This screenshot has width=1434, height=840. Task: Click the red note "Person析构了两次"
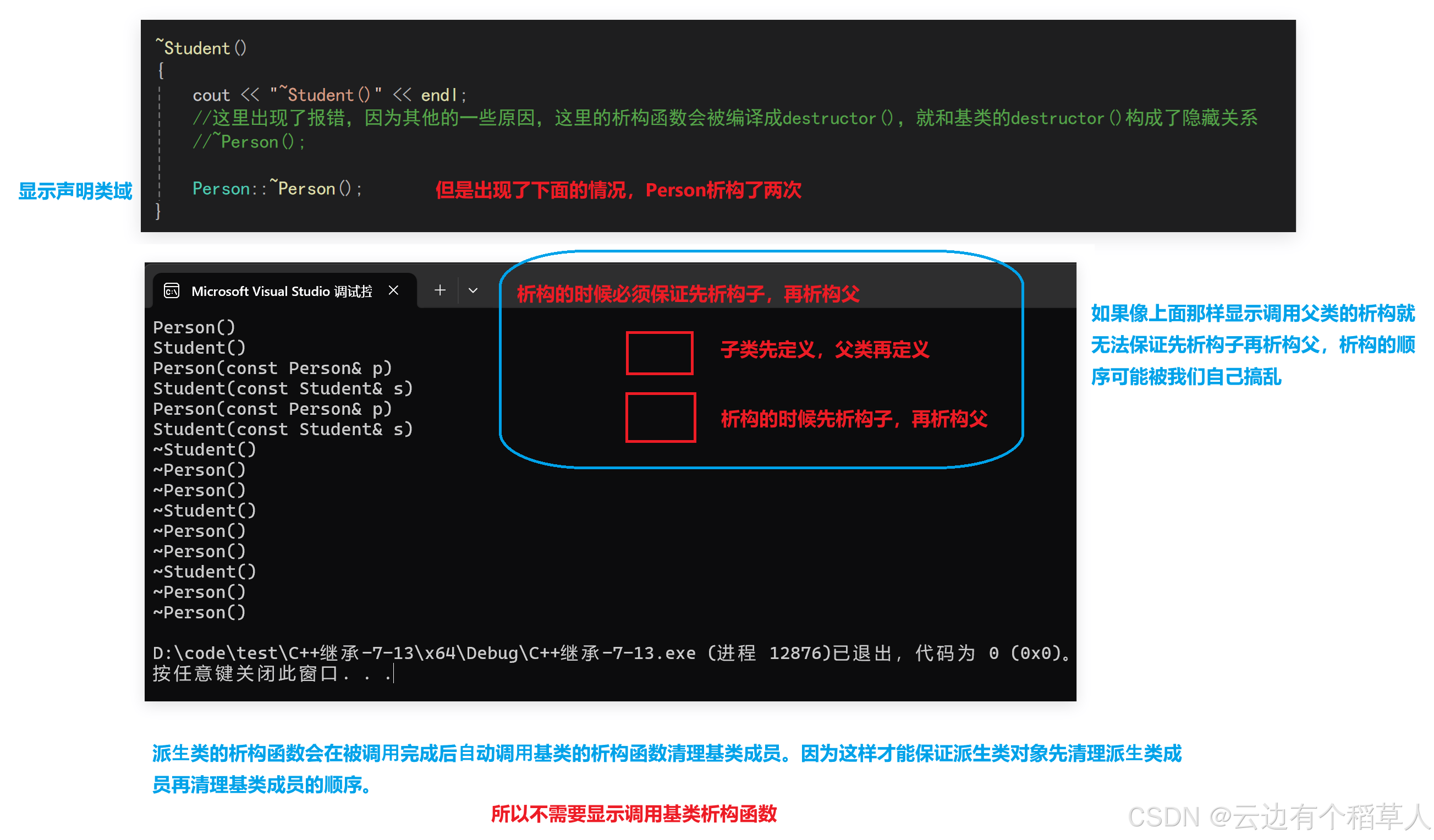click(x=723, y=190)
